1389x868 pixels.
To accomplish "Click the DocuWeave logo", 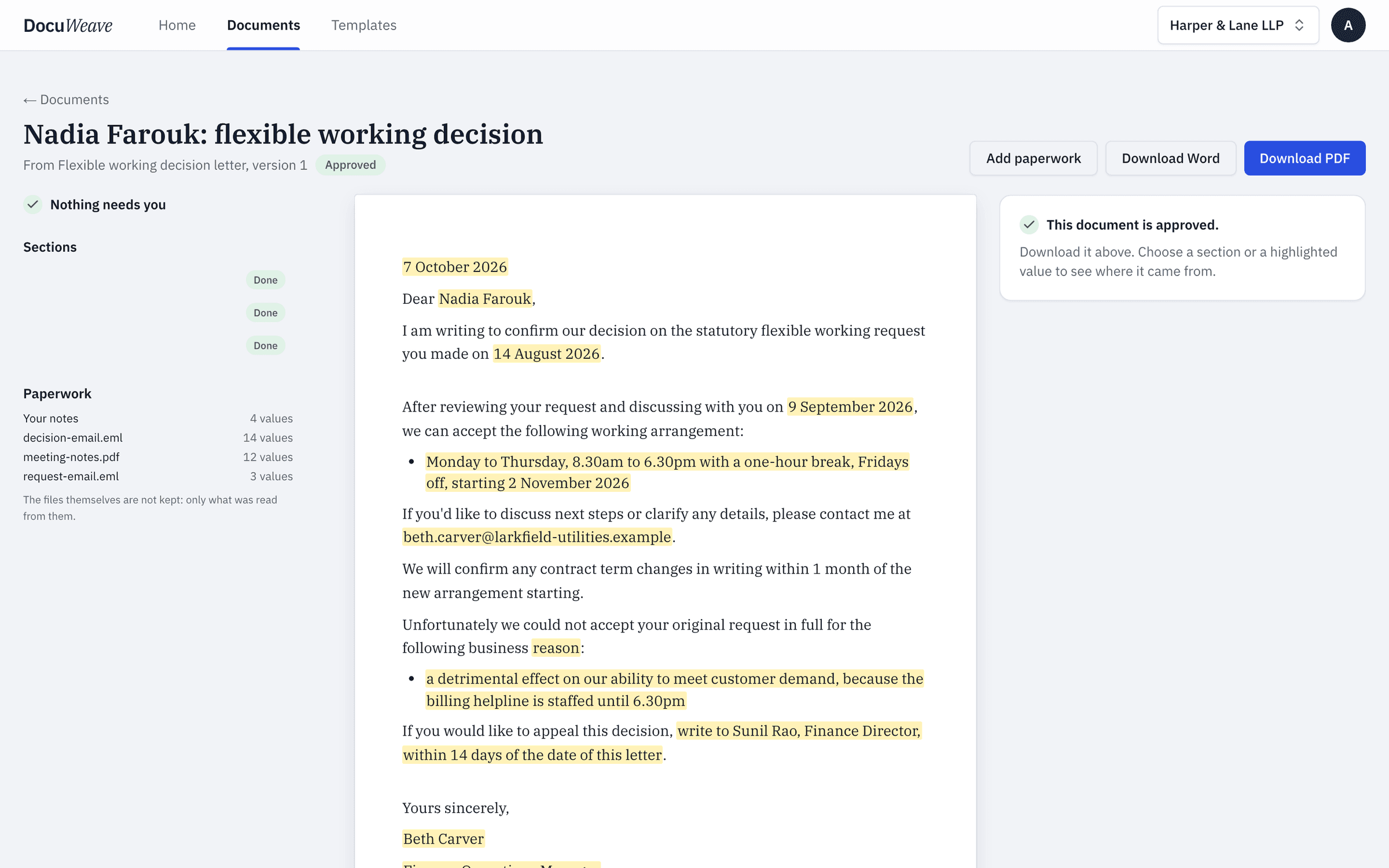I will tap(68, 25).
